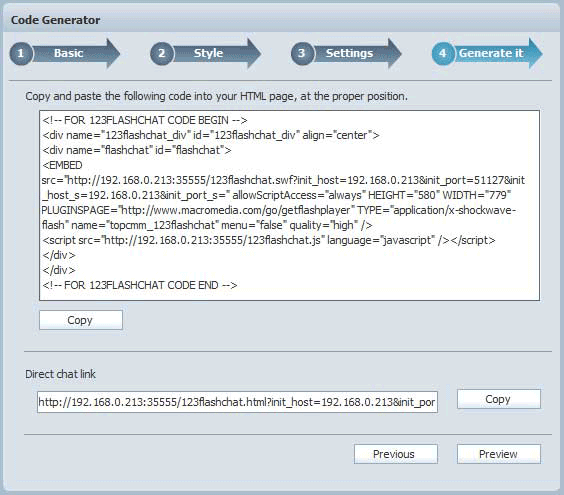This screenshot has width=564, height=495.
Task: Click the highlighted step 4 circle
Action: coord(443,54)
